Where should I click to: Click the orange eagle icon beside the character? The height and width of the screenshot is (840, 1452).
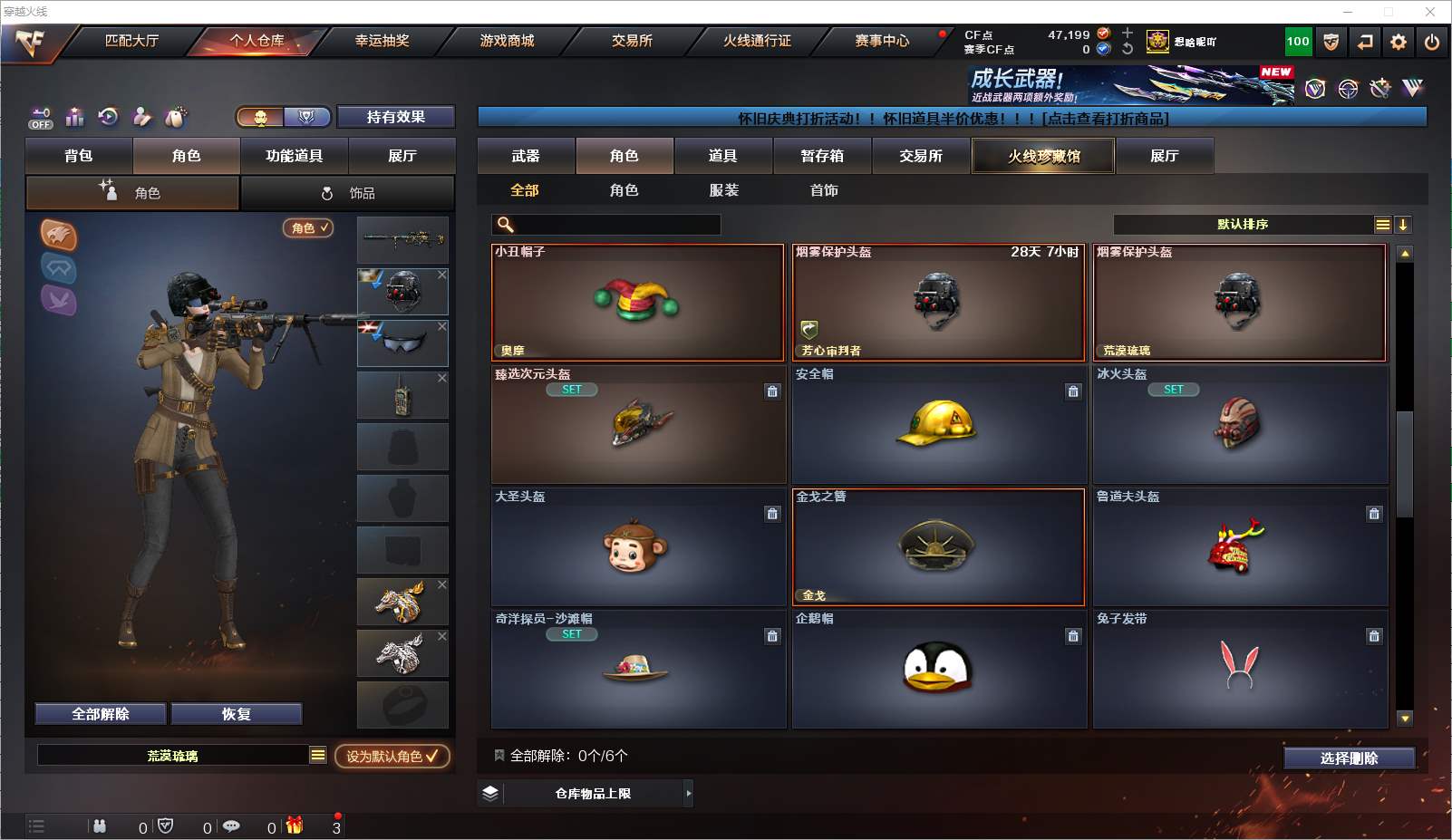pos(59,236)
